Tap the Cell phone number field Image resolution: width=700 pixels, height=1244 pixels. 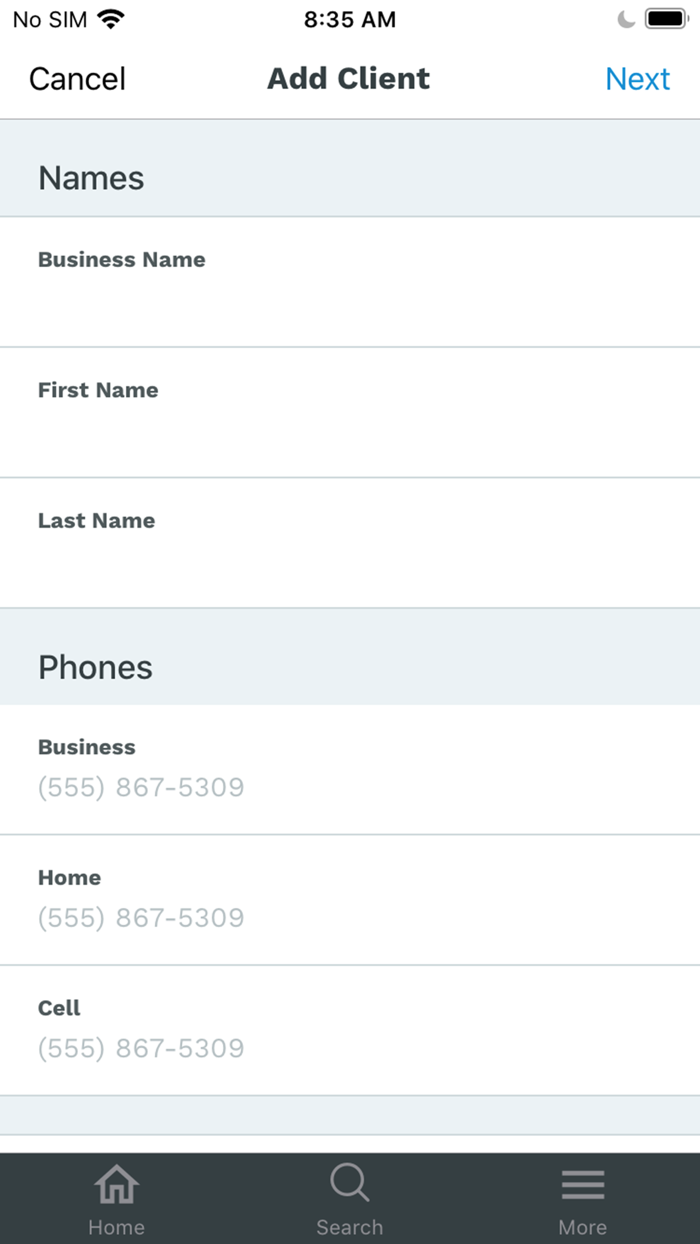click(349, 1048)
